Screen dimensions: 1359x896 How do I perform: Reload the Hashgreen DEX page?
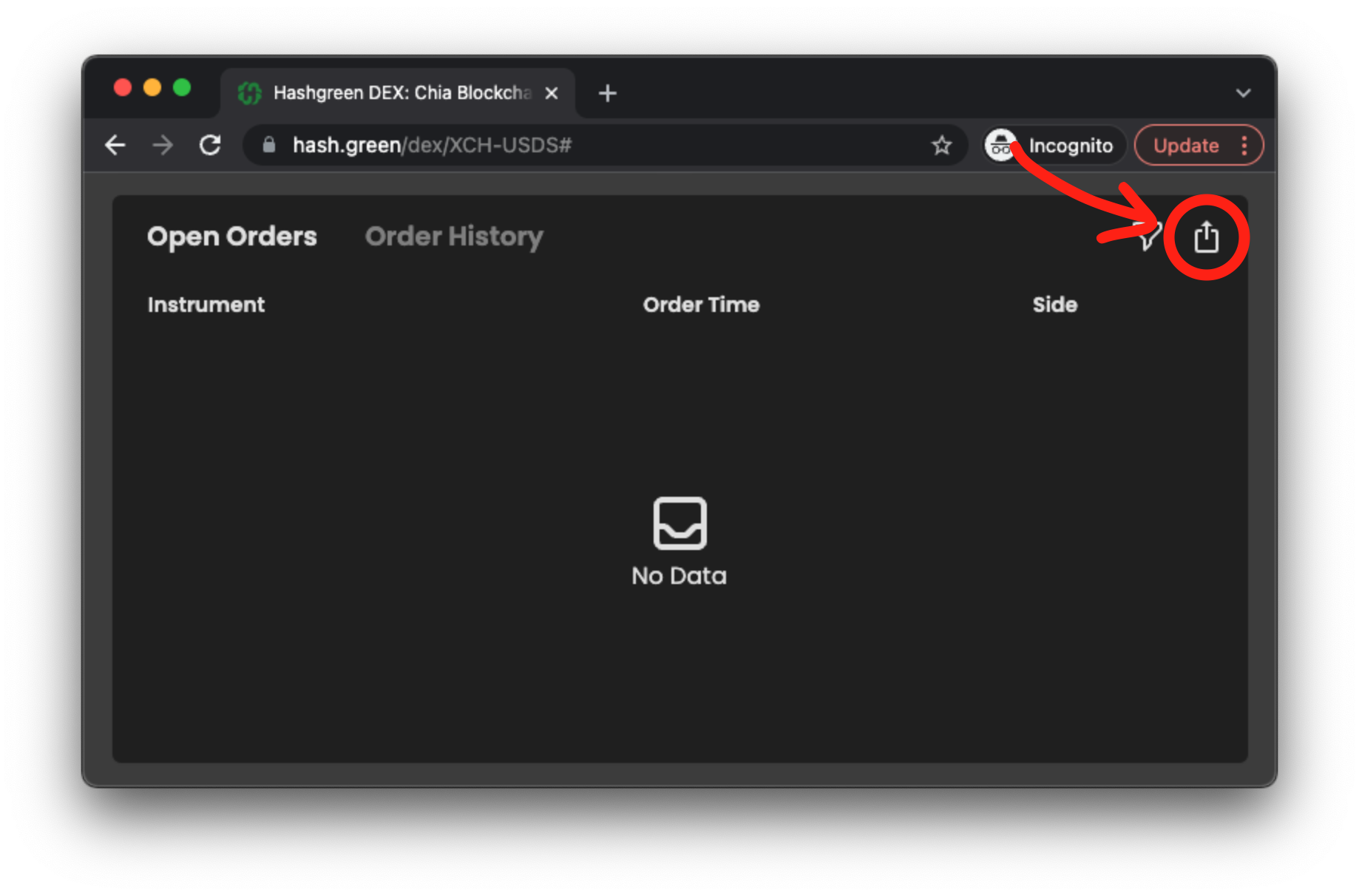(x=210, y=145)
